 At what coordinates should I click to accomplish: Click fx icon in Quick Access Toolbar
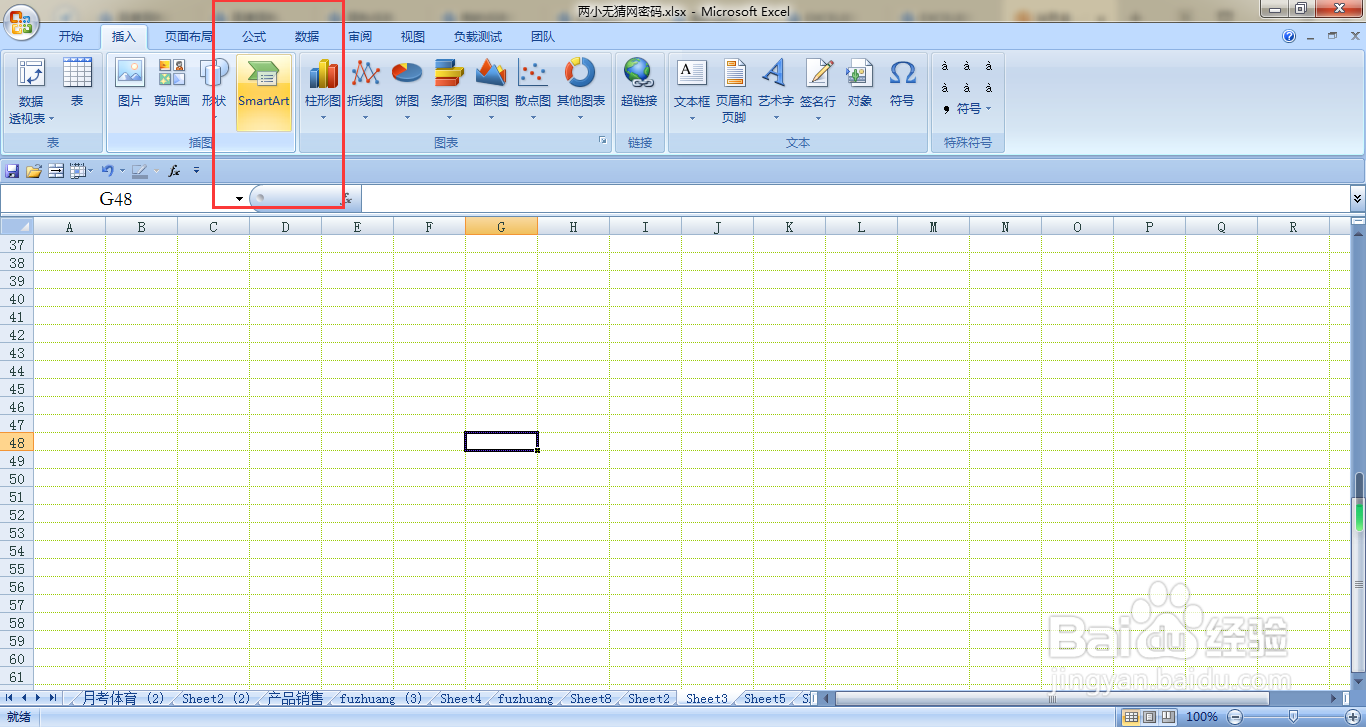tap(174, 171)
